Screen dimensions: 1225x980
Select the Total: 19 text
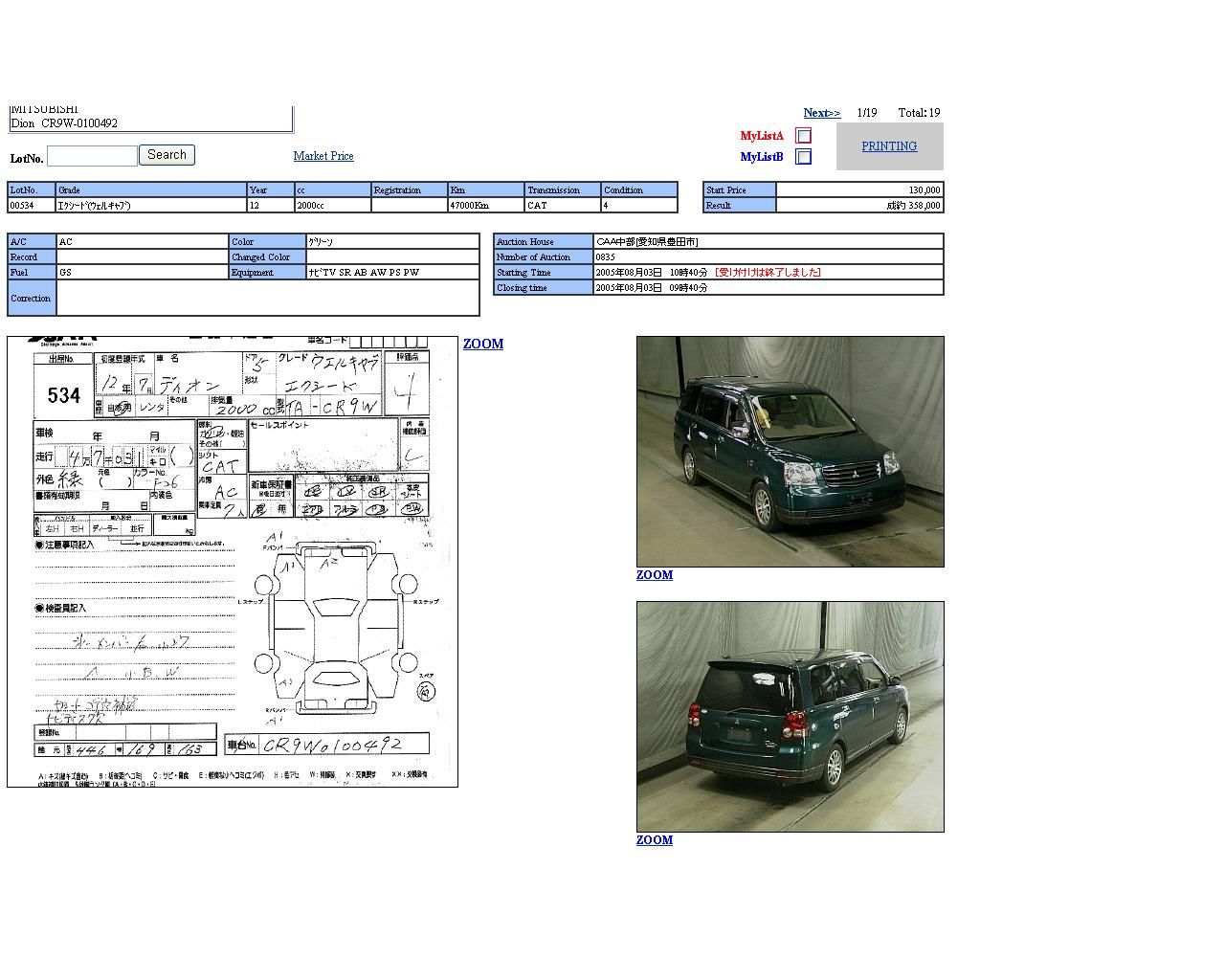919,113
